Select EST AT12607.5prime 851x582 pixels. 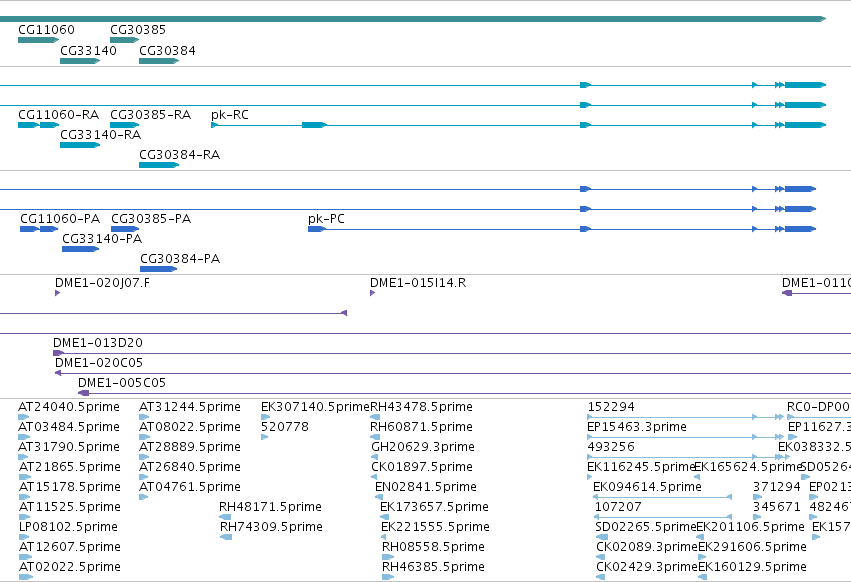[x=70, y=547]
